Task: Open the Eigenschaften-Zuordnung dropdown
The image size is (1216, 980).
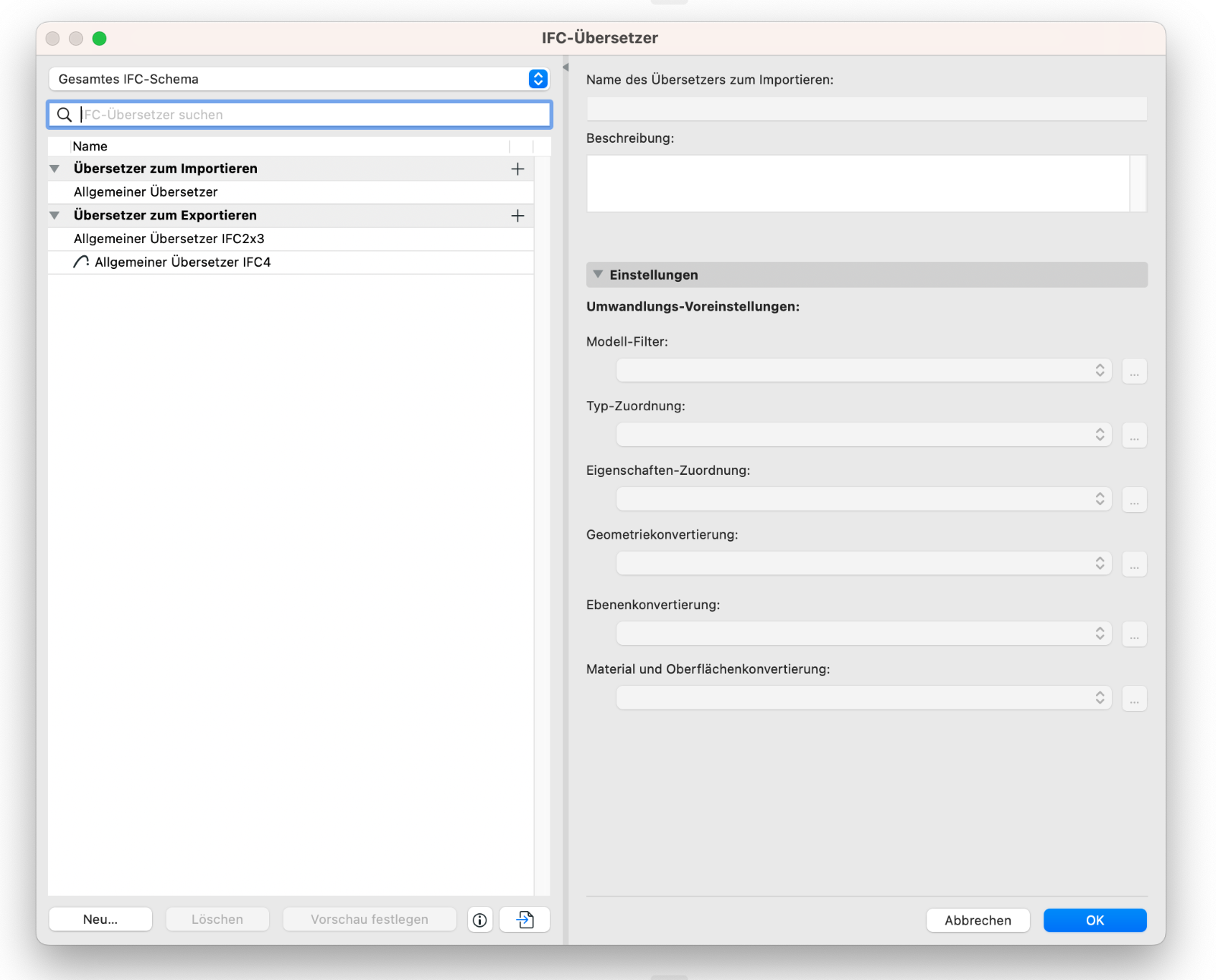Action: pos(864,499)
